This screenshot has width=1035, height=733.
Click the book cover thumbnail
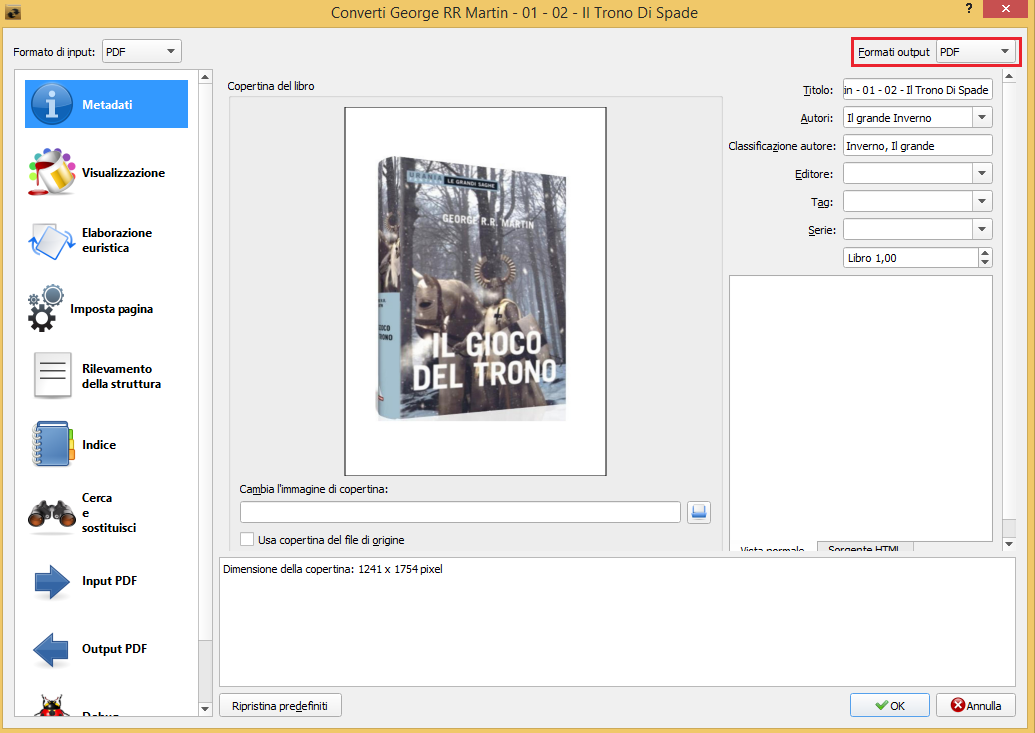[475, 291]
